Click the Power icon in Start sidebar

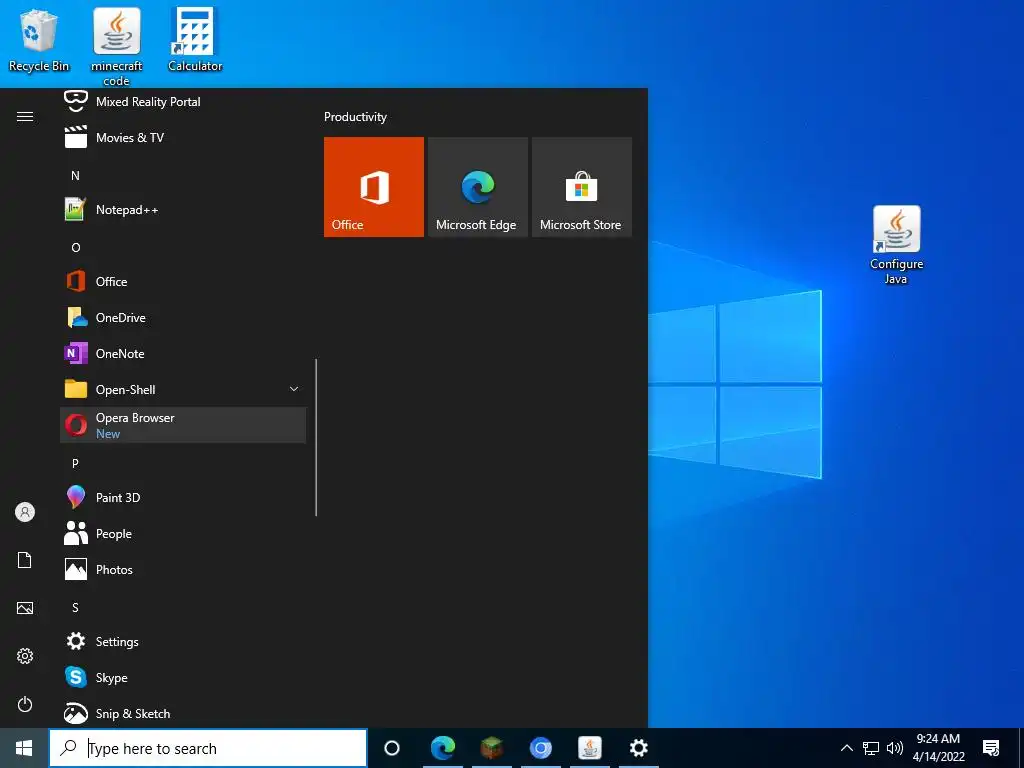point(25,704)
